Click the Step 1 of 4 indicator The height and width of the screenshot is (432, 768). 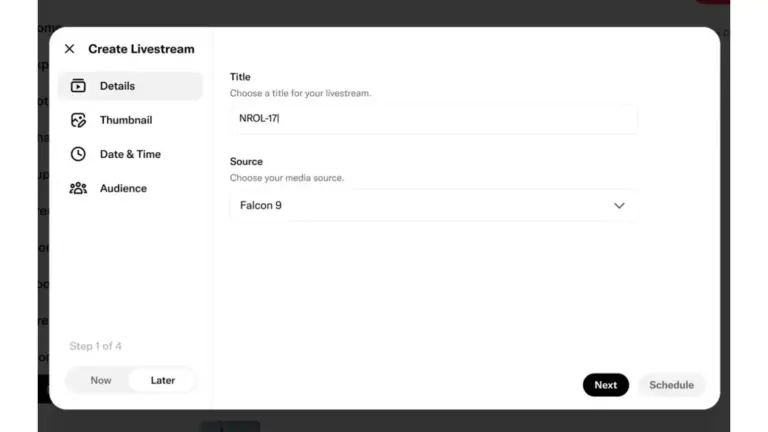(x=95, y=346)
